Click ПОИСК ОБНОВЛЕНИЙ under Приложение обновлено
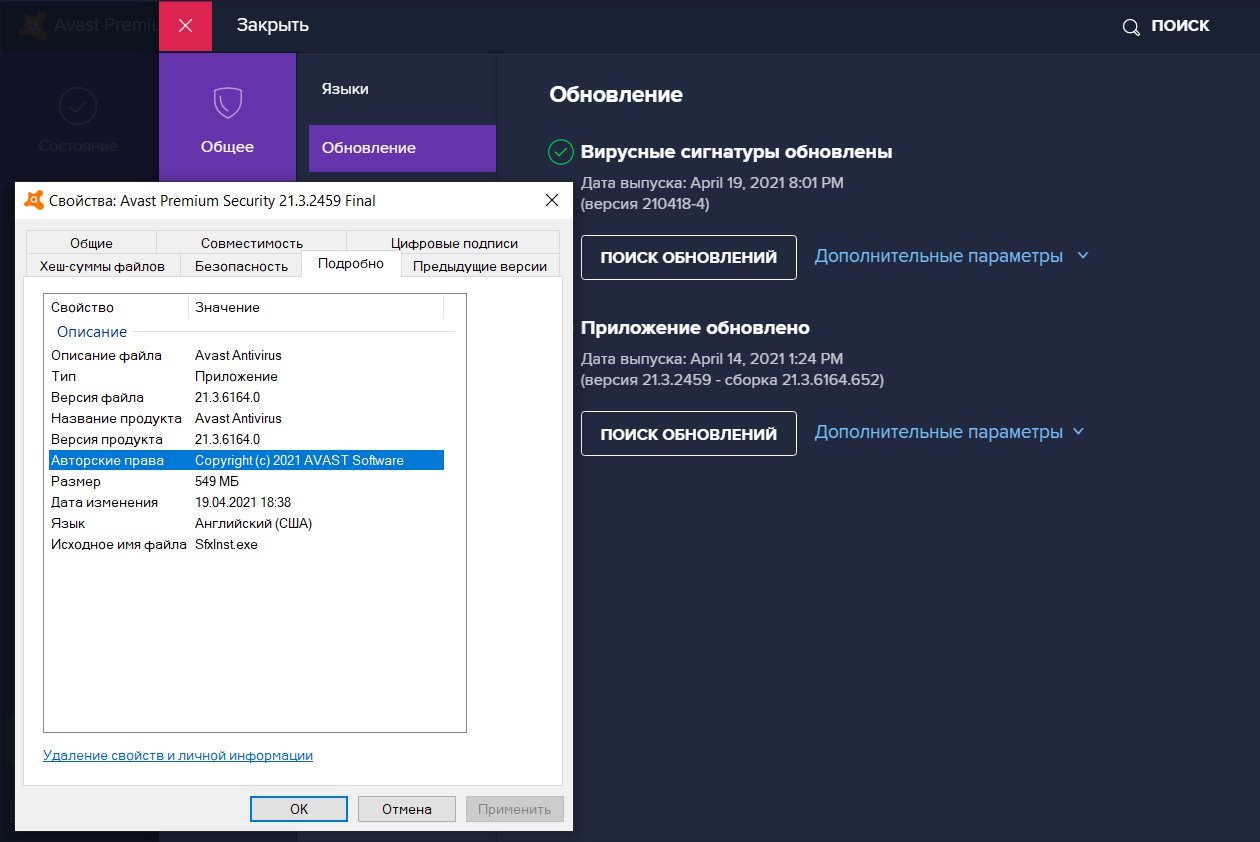 click(x=689, y=434)
